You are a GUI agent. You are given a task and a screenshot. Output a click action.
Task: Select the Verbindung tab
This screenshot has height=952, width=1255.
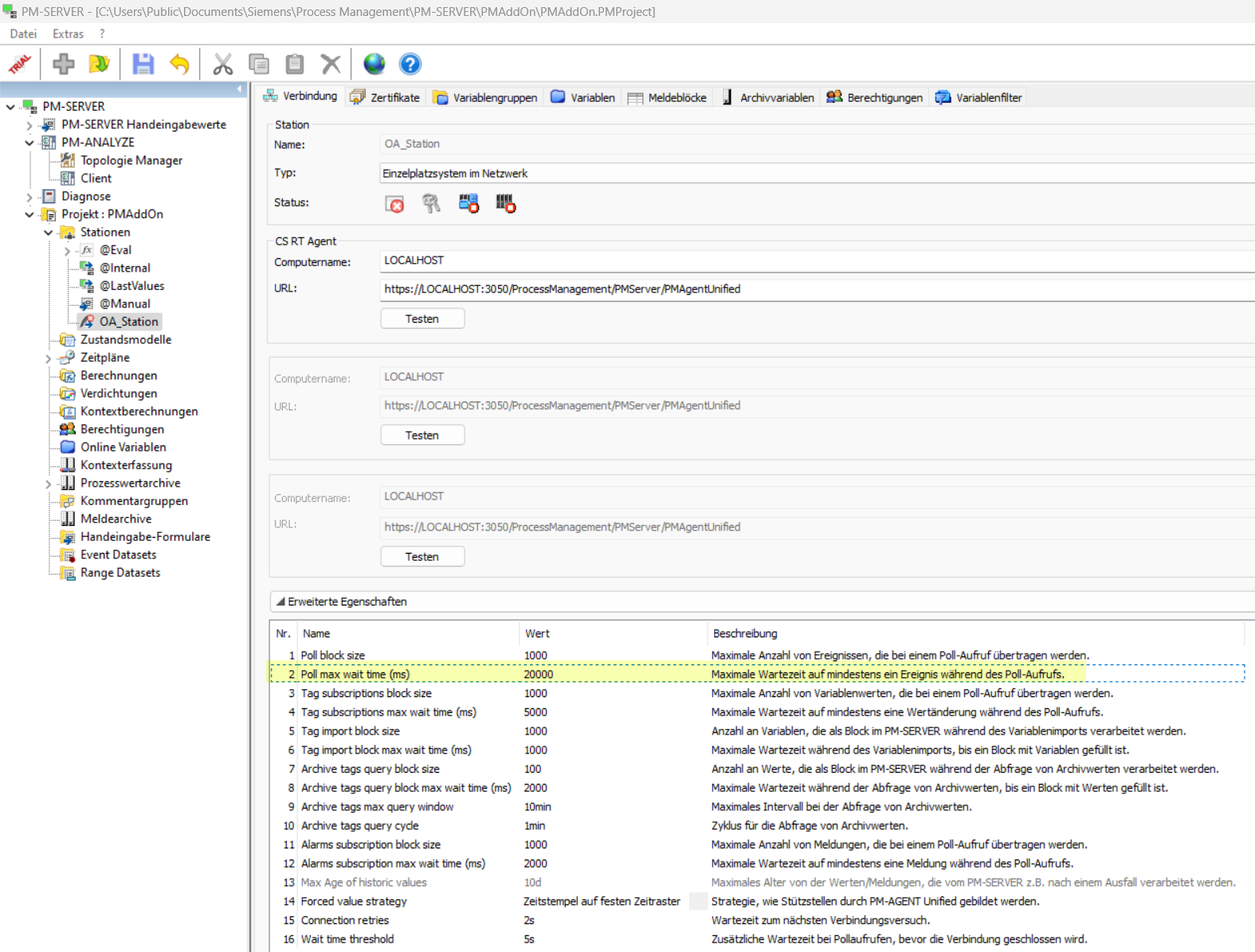(301, 96)
